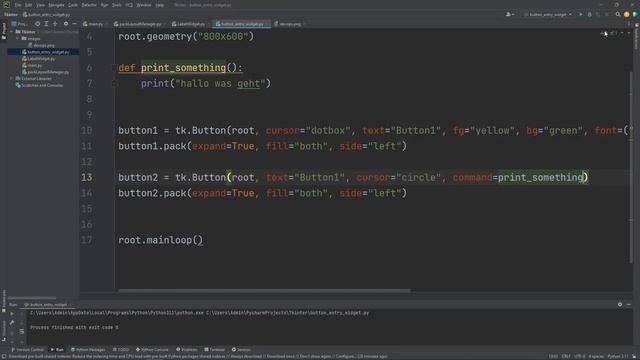Open Services tool window
The height and width of the screenshot is (360, 640).
[241, 350]
